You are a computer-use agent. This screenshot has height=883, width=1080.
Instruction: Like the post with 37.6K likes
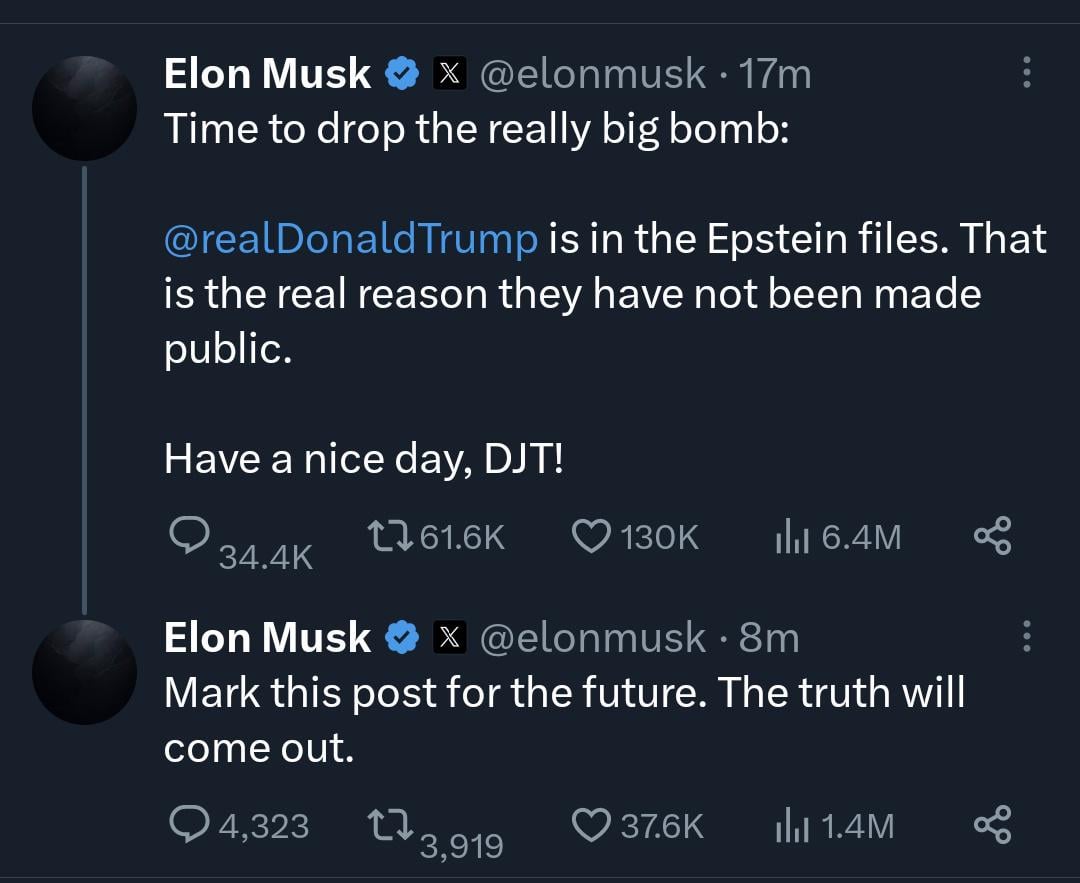coord(591,825)
